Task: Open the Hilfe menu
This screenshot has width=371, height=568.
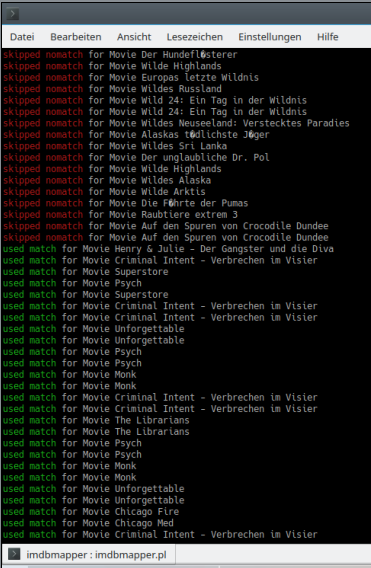Action: [328, 37]
